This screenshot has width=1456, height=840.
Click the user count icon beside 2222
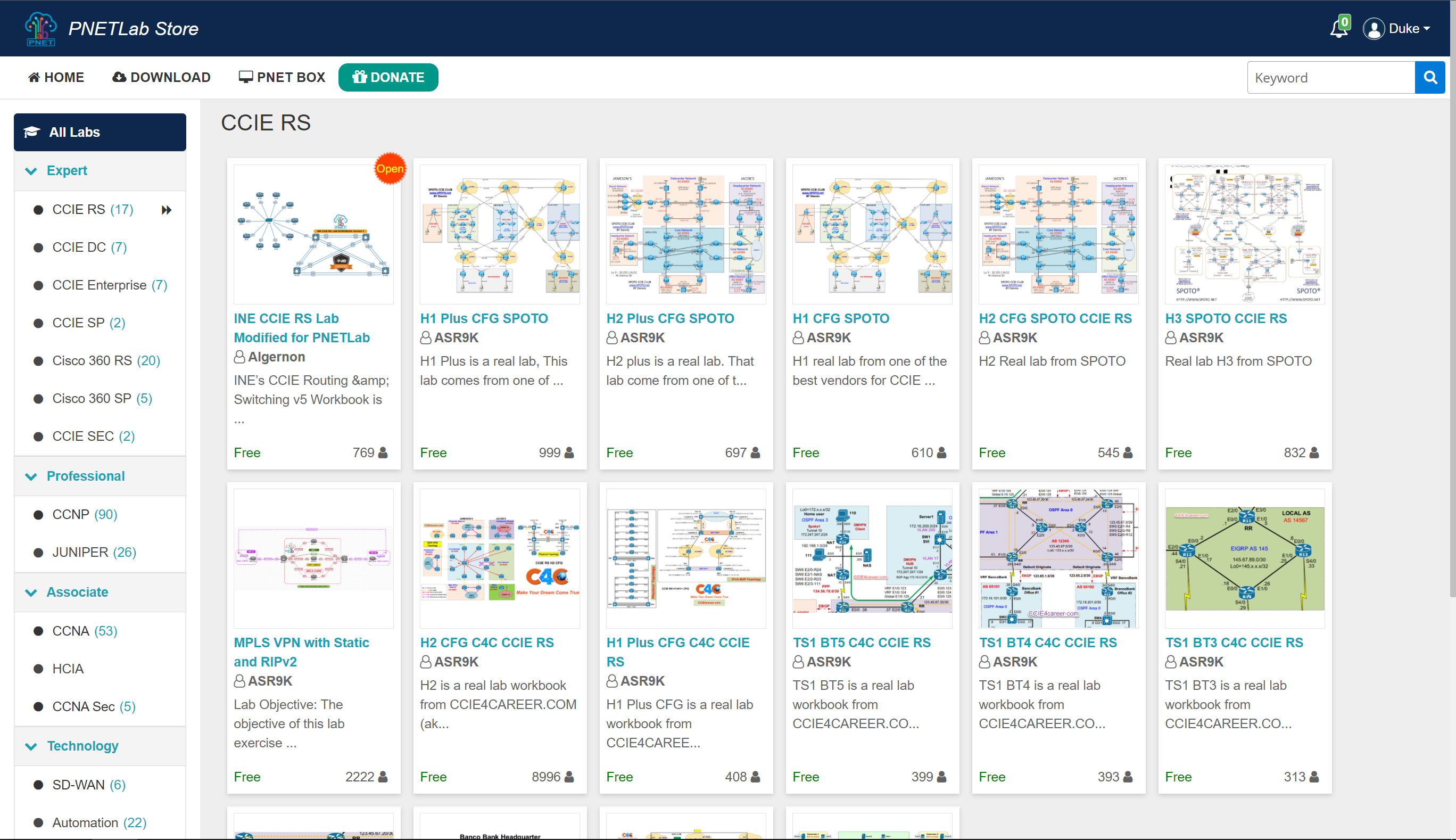tap(382, 777)
